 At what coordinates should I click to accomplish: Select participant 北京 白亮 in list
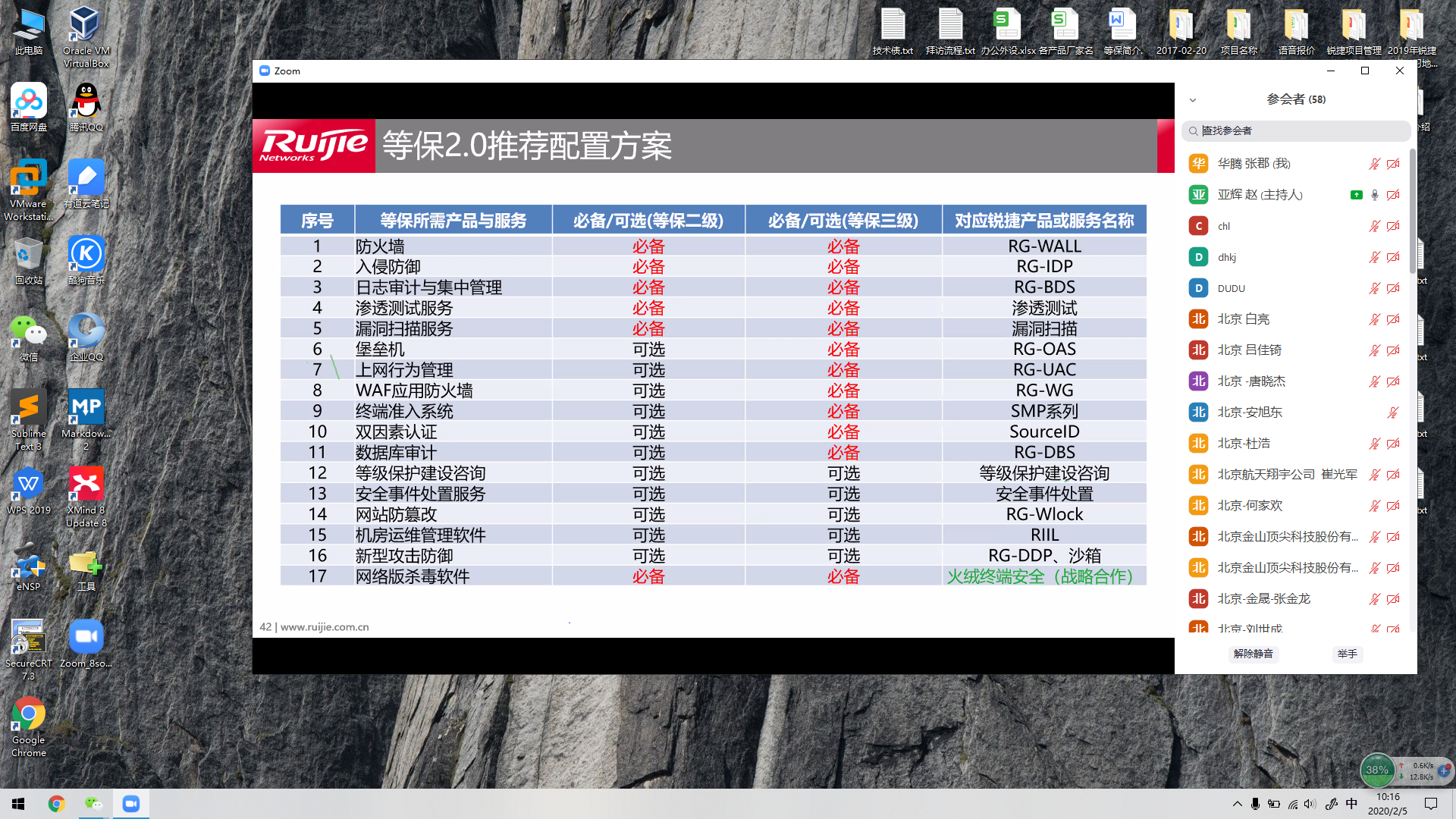[1295, 319]
